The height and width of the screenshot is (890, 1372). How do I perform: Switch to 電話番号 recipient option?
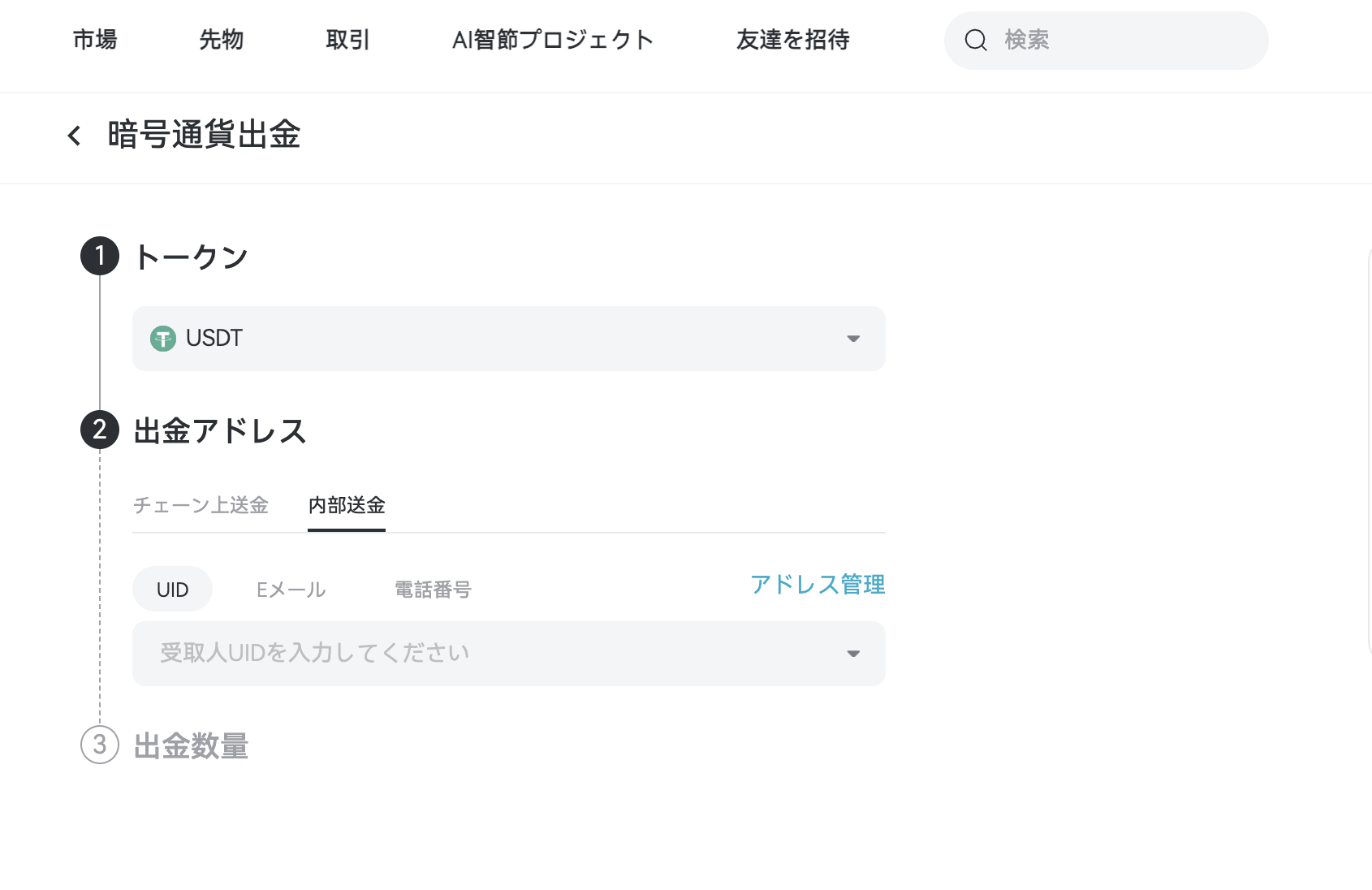[433, 589]
